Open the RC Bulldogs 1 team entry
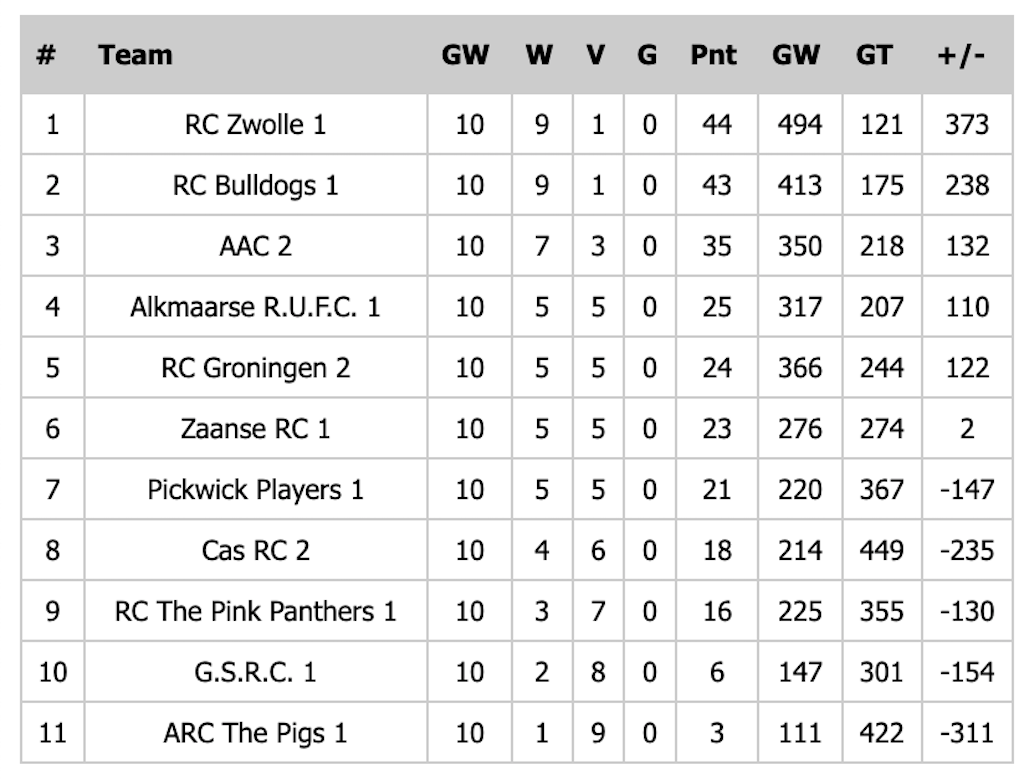The image size is (1024, 780). pyautogui.click(x=255, y=186)
